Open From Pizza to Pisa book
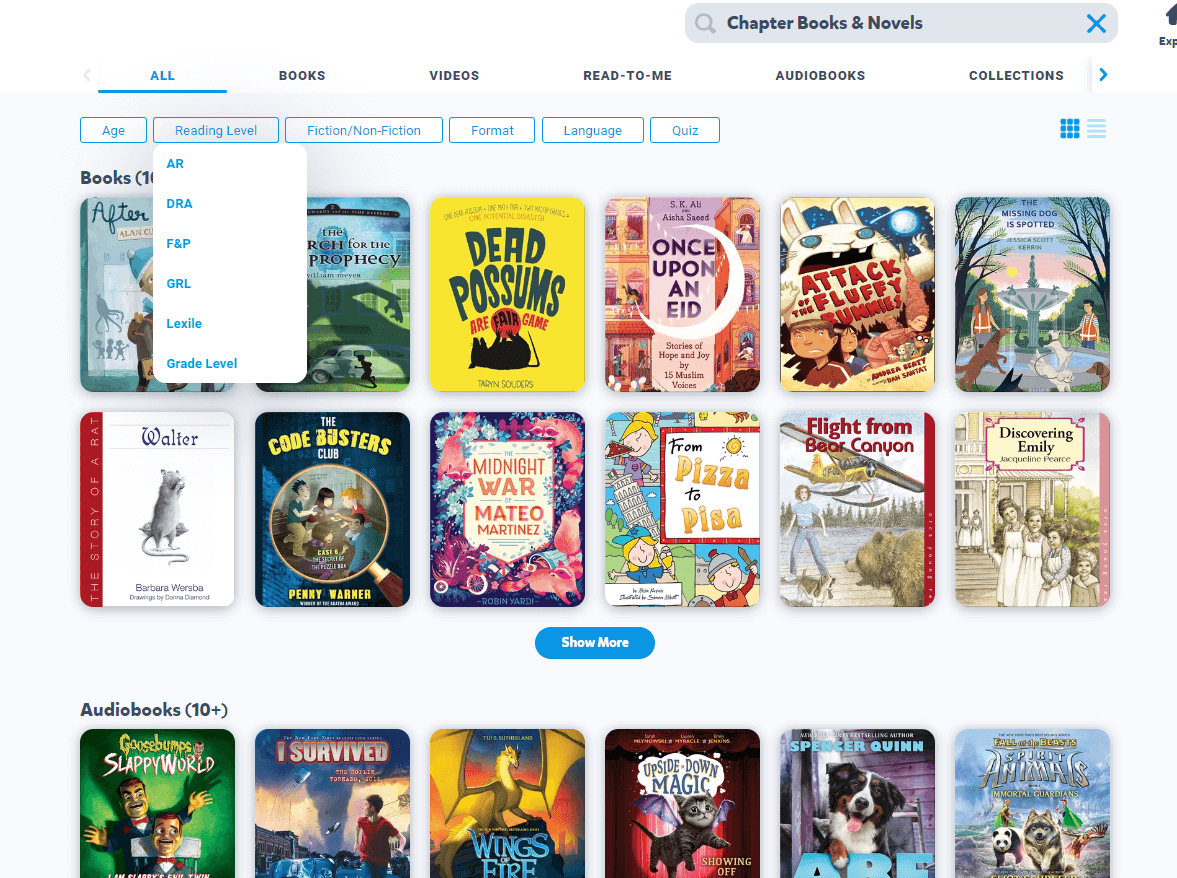 coord(682,509)
